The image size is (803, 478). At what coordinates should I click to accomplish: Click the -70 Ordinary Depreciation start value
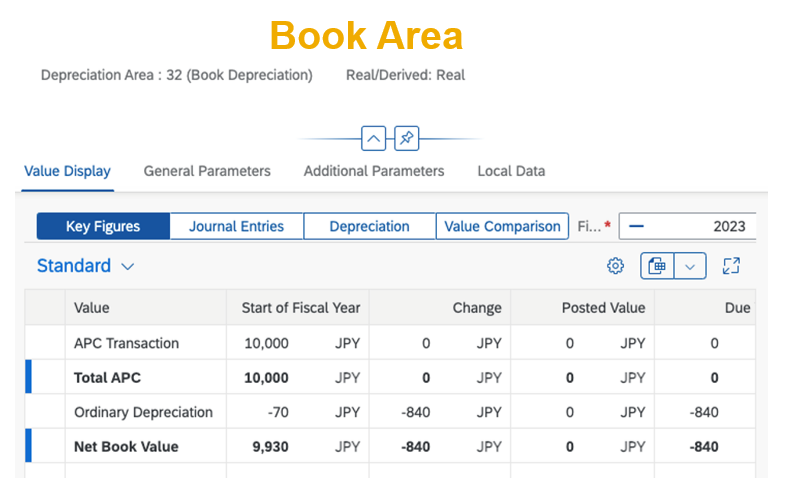coord(278,412)
